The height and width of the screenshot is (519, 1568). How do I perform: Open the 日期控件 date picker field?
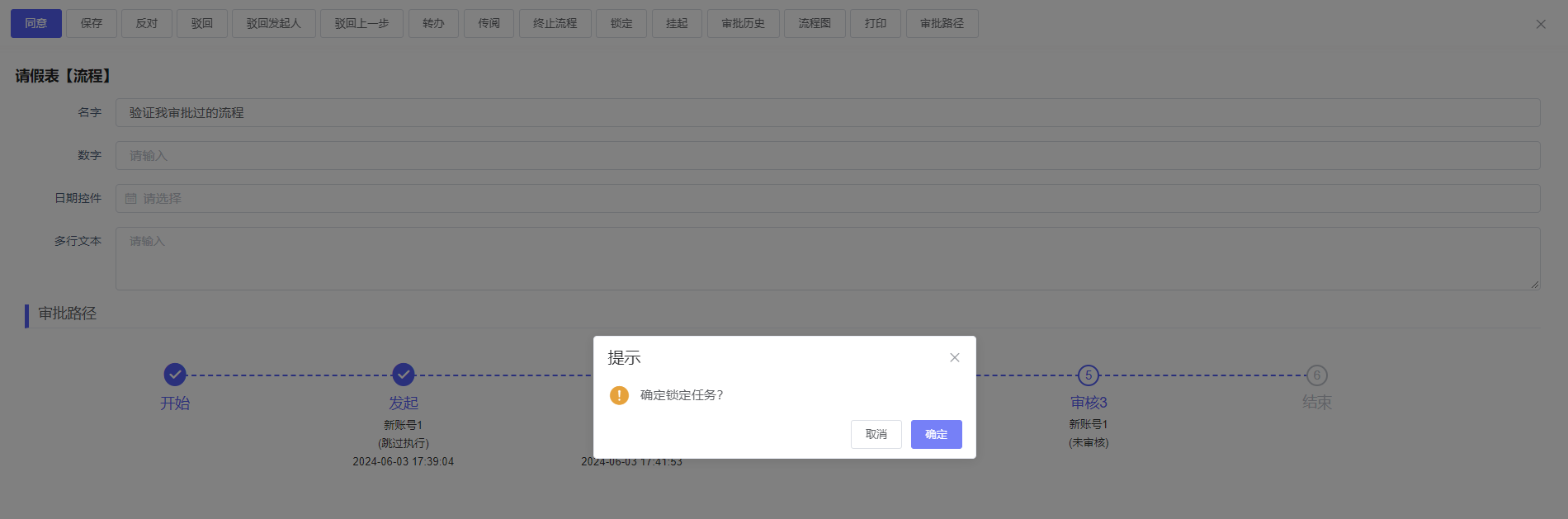click(827, 198)
